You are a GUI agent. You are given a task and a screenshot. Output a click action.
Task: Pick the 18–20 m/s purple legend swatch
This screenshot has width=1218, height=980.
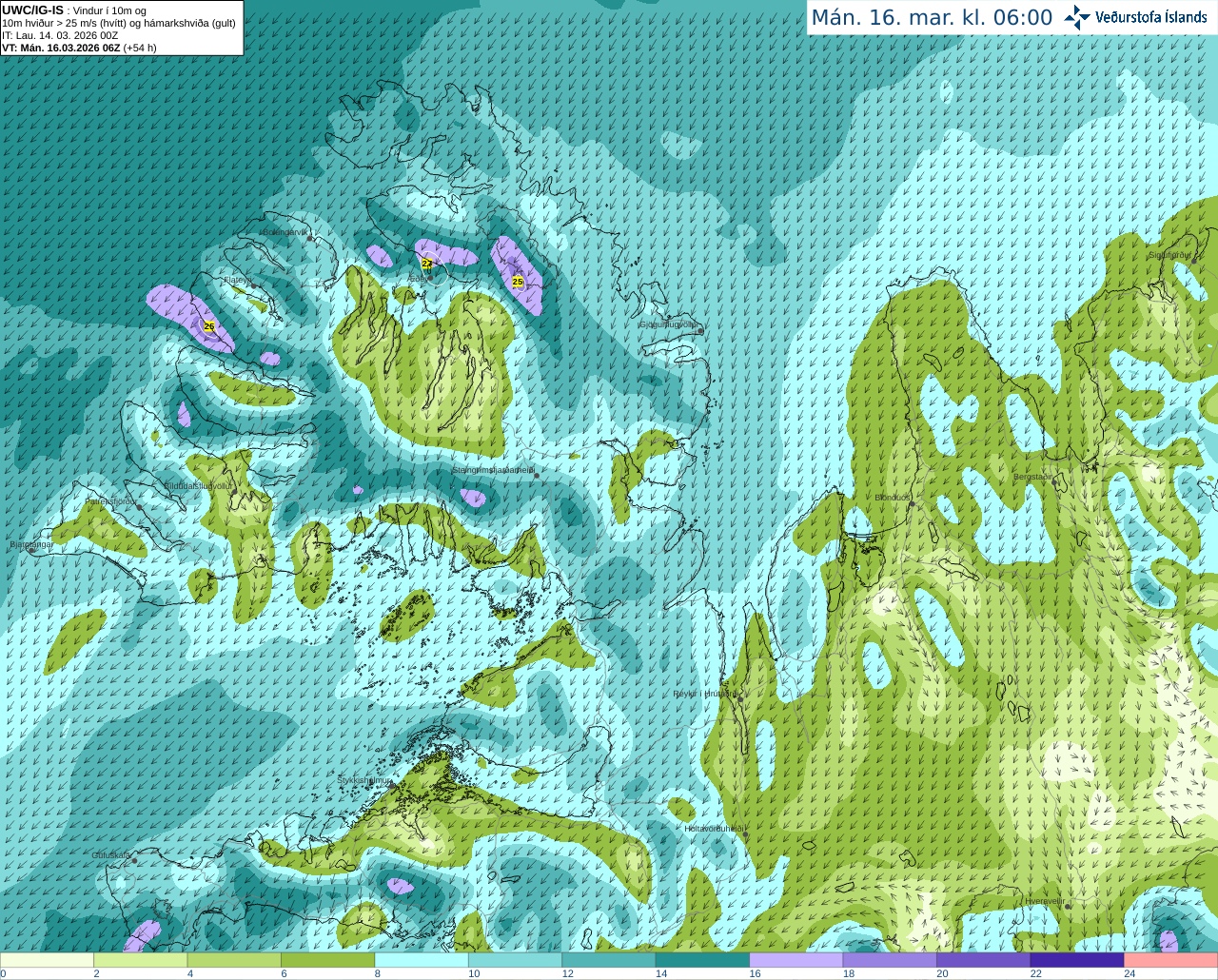click(890, 960)
